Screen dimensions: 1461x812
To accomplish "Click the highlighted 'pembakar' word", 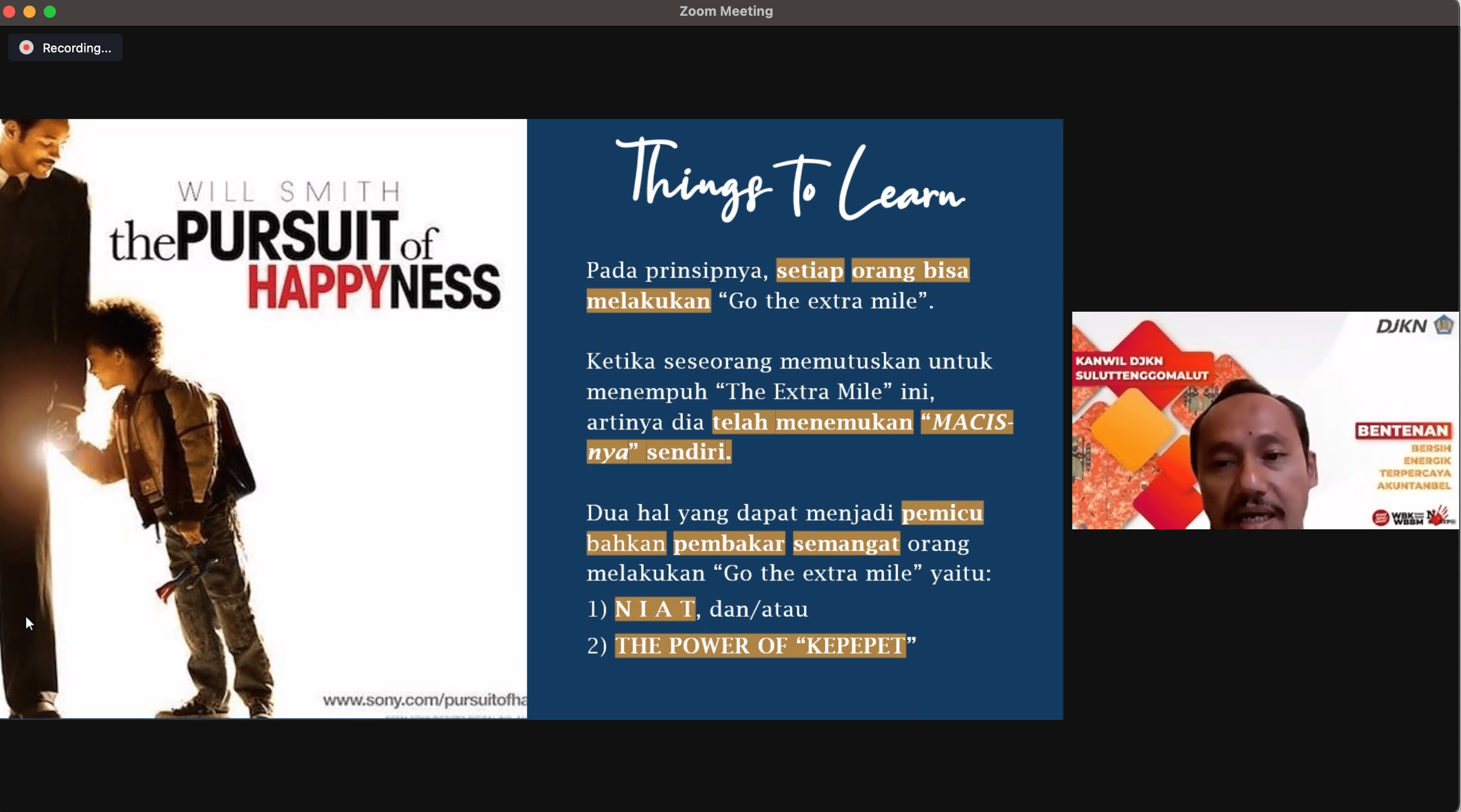I will click(729, 543).
